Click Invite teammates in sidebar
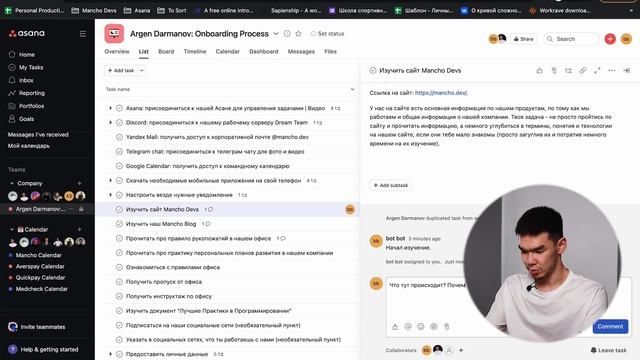This screenshot has height=360, width=640. pos(37,327)
